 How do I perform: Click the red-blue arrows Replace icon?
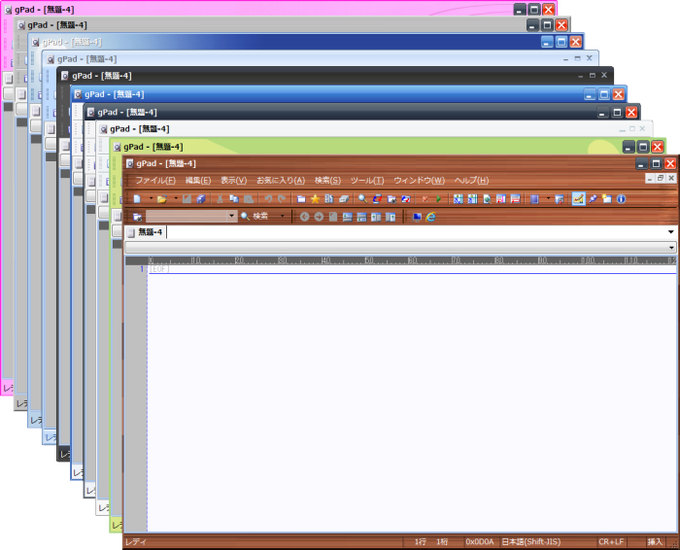click(x=377, y=199)
